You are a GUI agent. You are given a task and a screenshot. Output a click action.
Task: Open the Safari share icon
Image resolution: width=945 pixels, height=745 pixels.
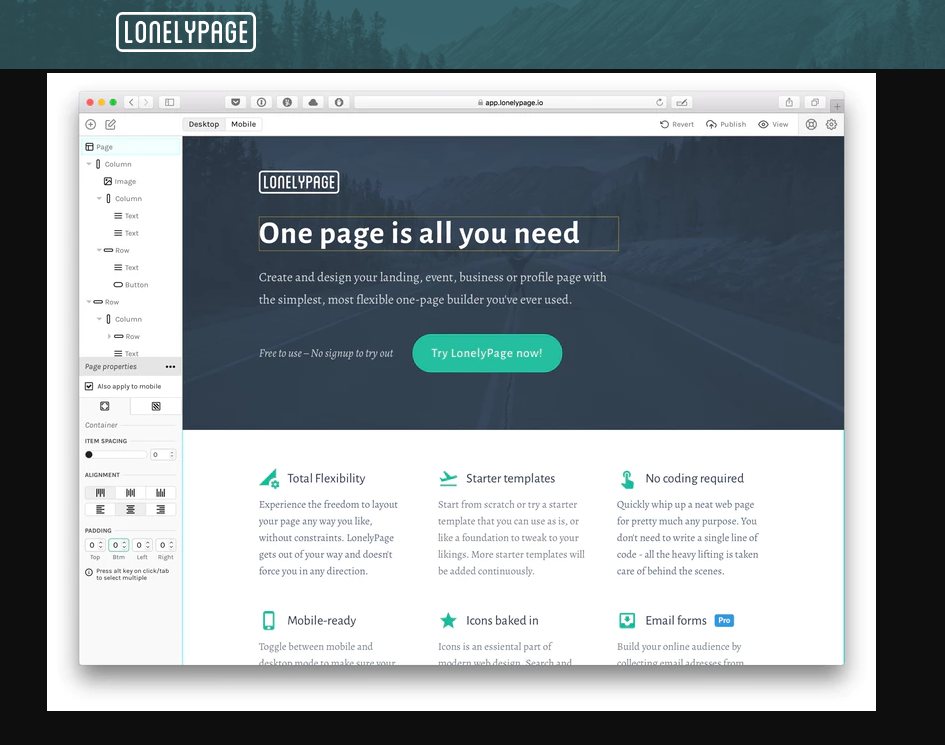[789, 102]
